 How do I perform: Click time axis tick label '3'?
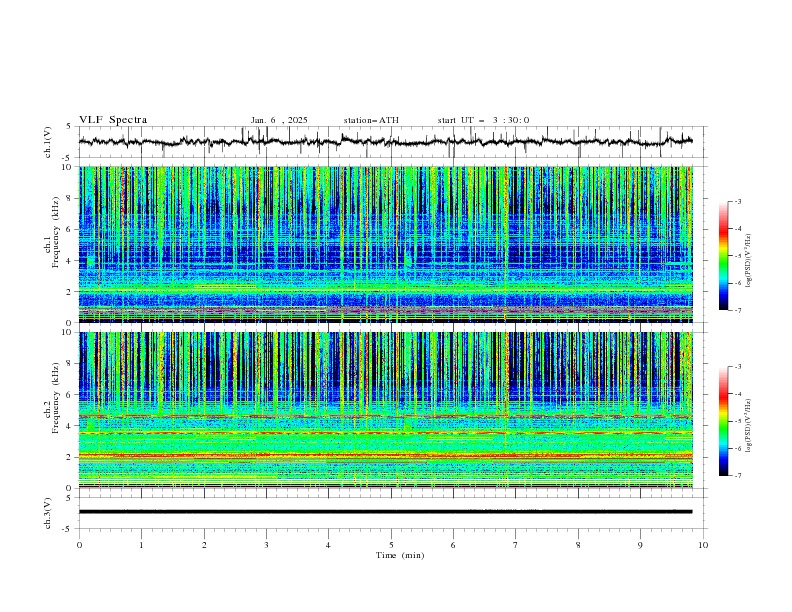[266, 545]
